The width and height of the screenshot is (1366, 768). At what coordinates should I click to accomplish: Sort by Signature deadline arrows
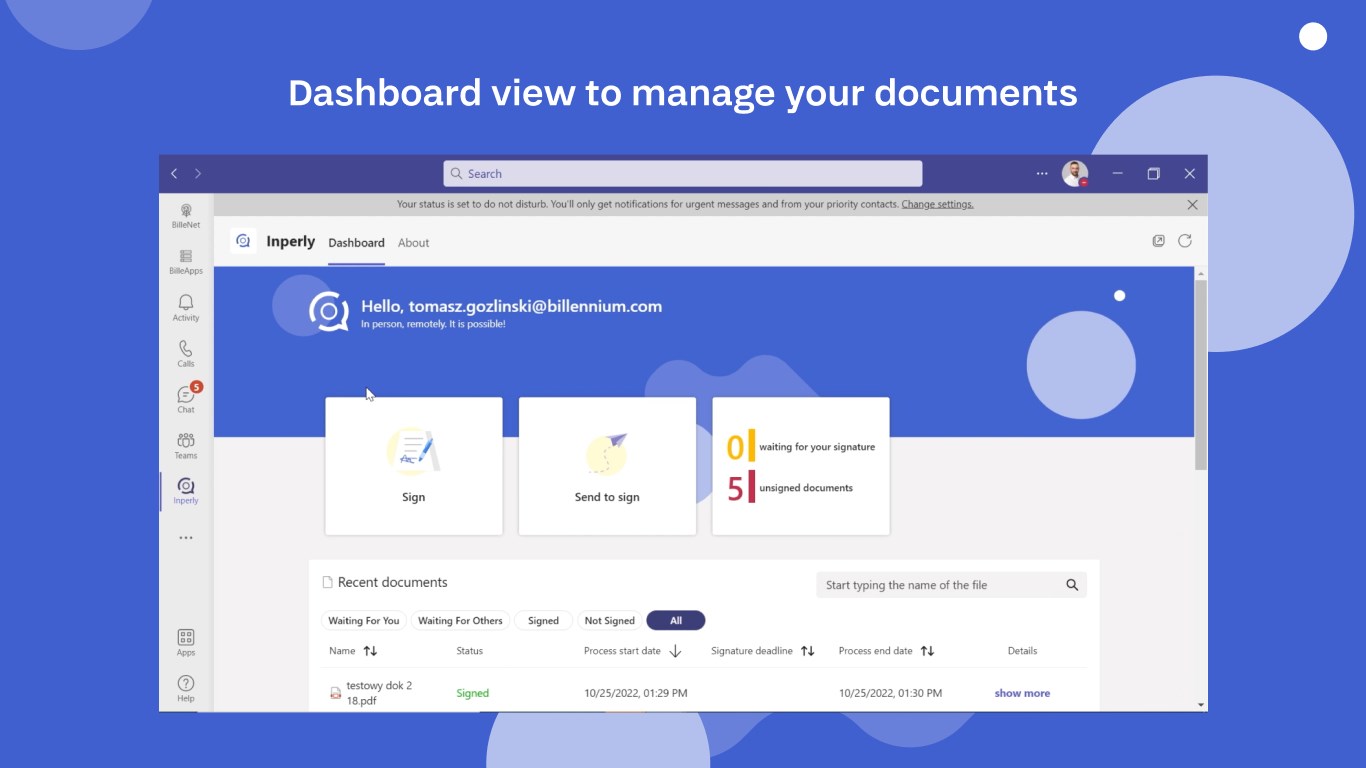point(808,651)
